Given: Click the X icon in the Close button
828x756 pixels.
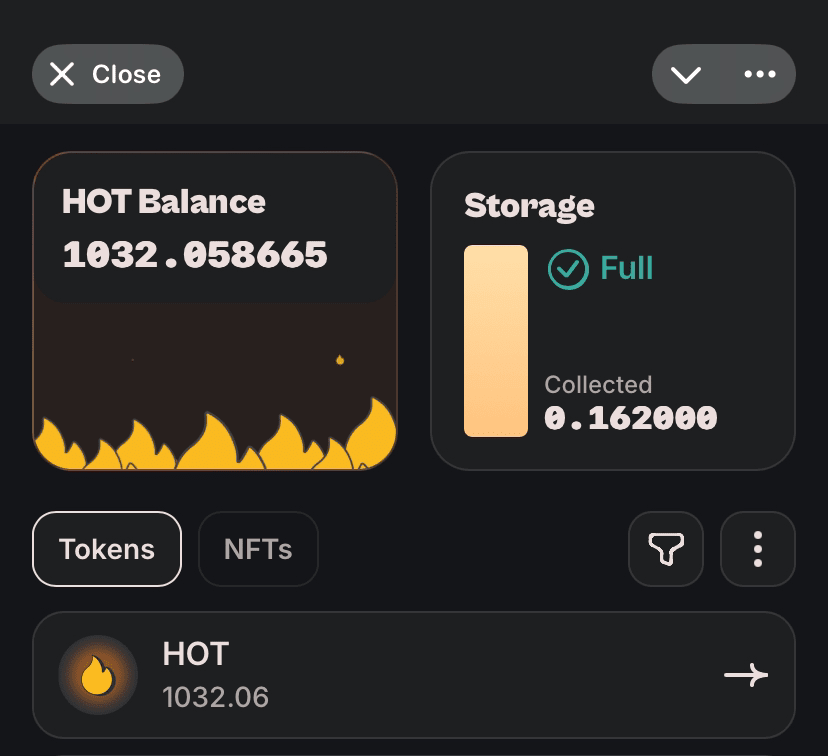Looking at the screenshot, I should pyautogui.click(x=63, y=74).
